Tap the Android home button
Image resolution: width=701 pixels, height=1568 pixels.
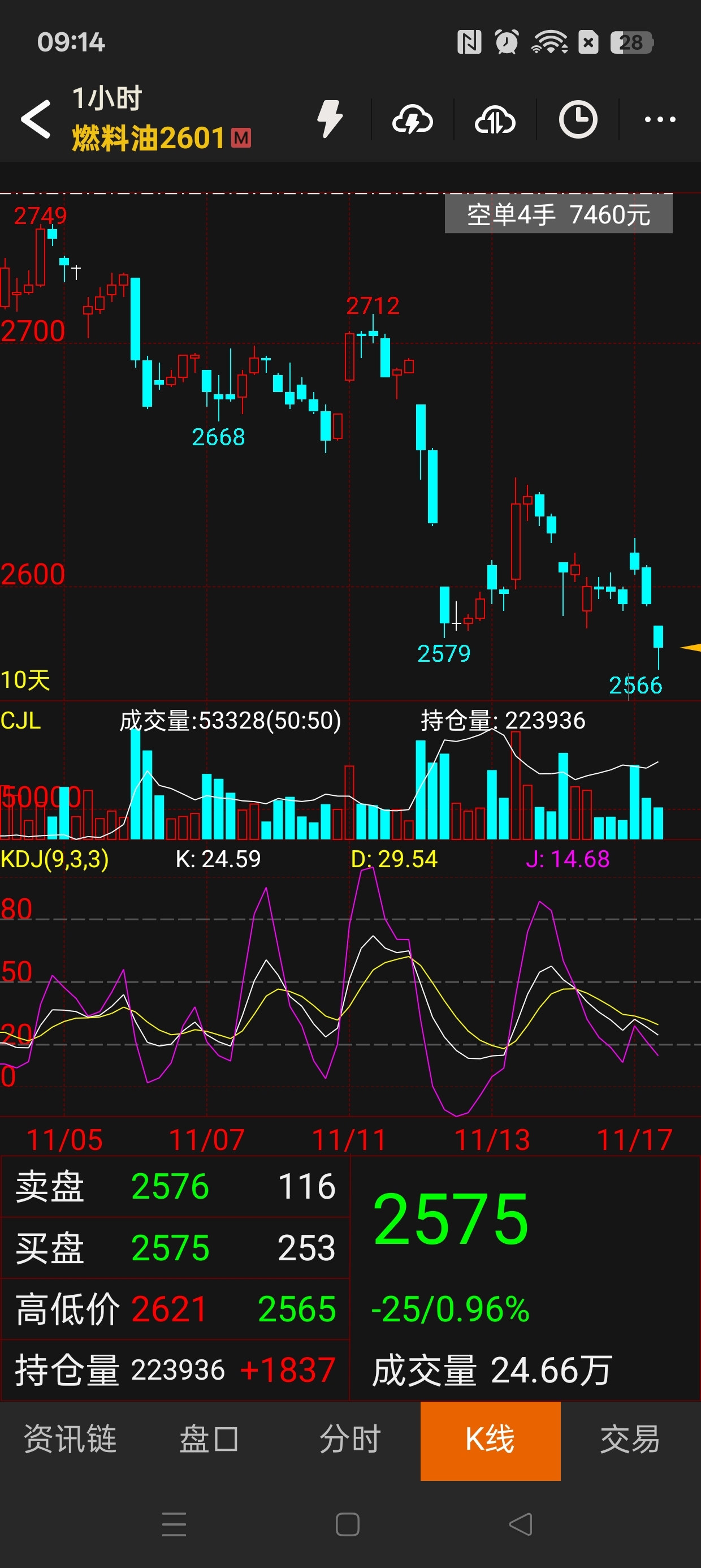[348, 1524]
